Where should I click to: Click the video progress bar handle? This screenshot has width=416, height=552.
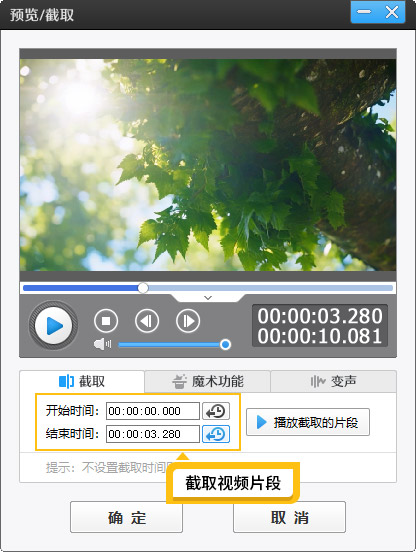coord(143,288)
